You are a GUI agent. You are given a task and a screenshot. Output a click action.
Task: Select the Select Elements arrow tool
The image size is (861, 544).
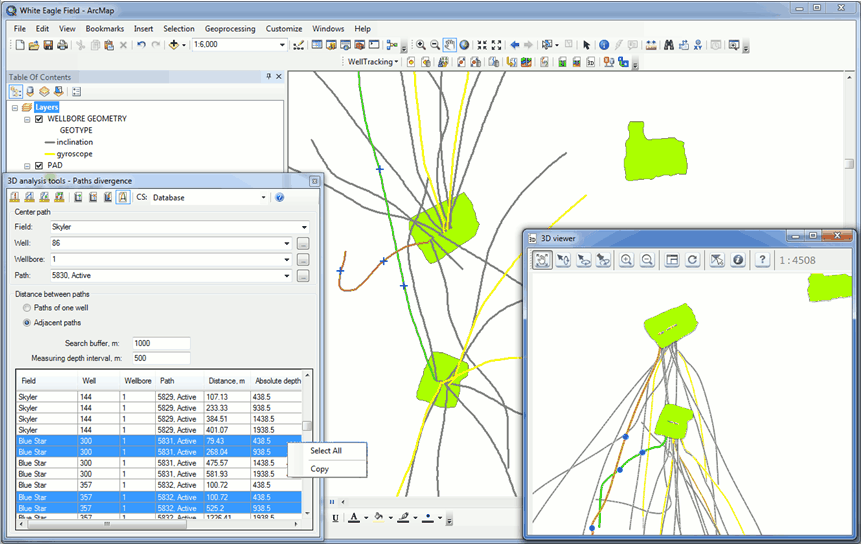click(586, 45)
